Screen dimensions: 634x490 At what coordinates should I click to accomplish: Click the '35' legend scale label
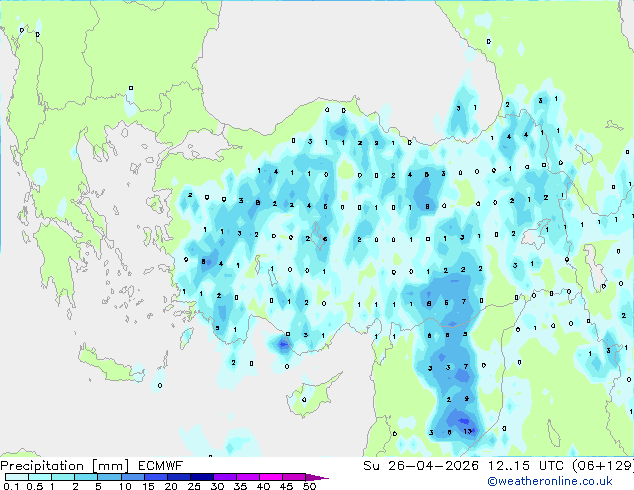[240, 486]
